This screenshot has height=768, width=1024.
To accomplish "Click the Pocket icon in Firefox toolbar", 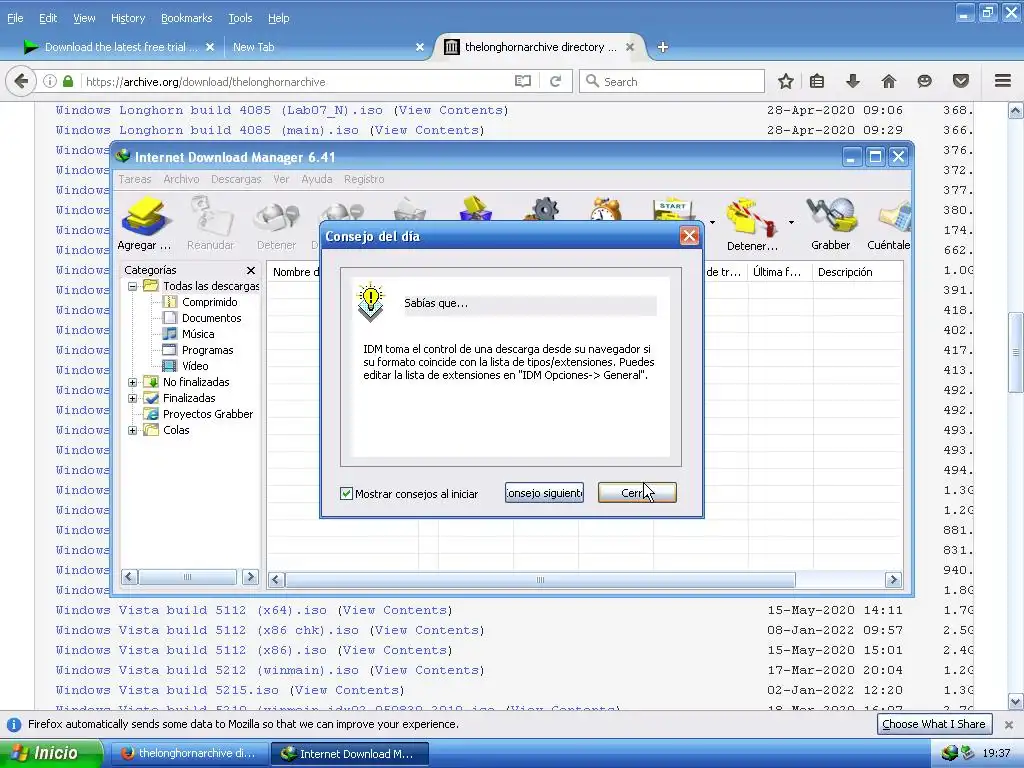I will (961, 82).
